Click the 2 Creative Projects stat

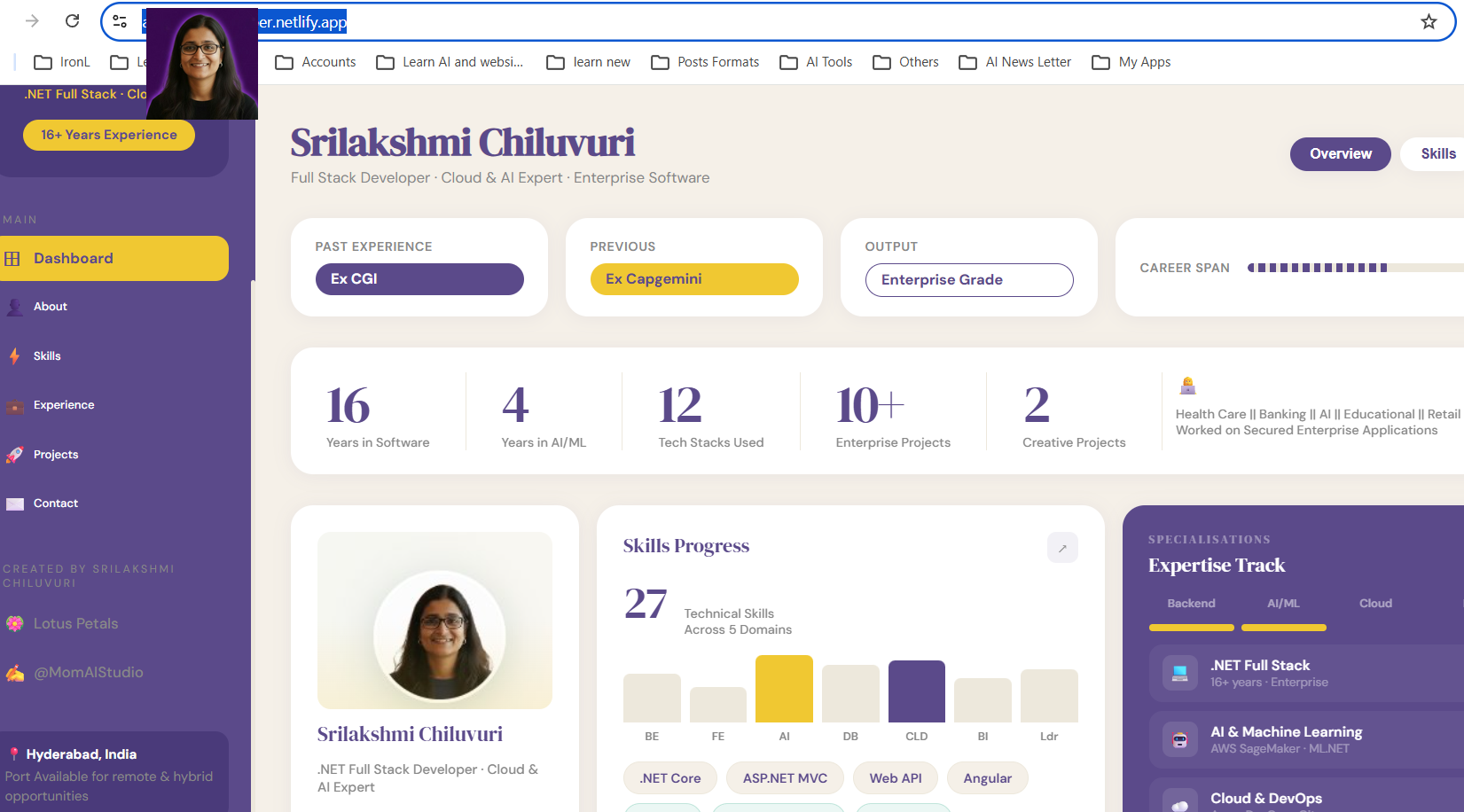pyautogui.click(x=1074, y=415)
